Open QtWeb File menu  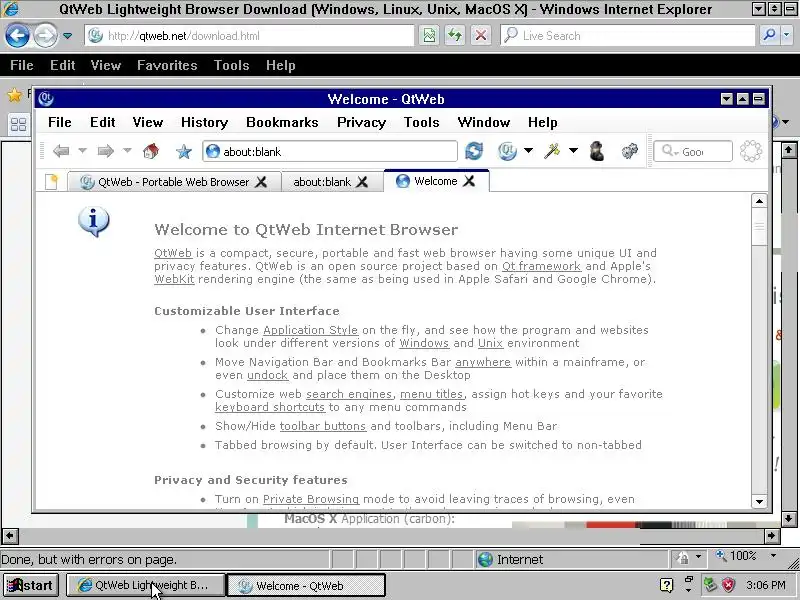tap(60, 122)
